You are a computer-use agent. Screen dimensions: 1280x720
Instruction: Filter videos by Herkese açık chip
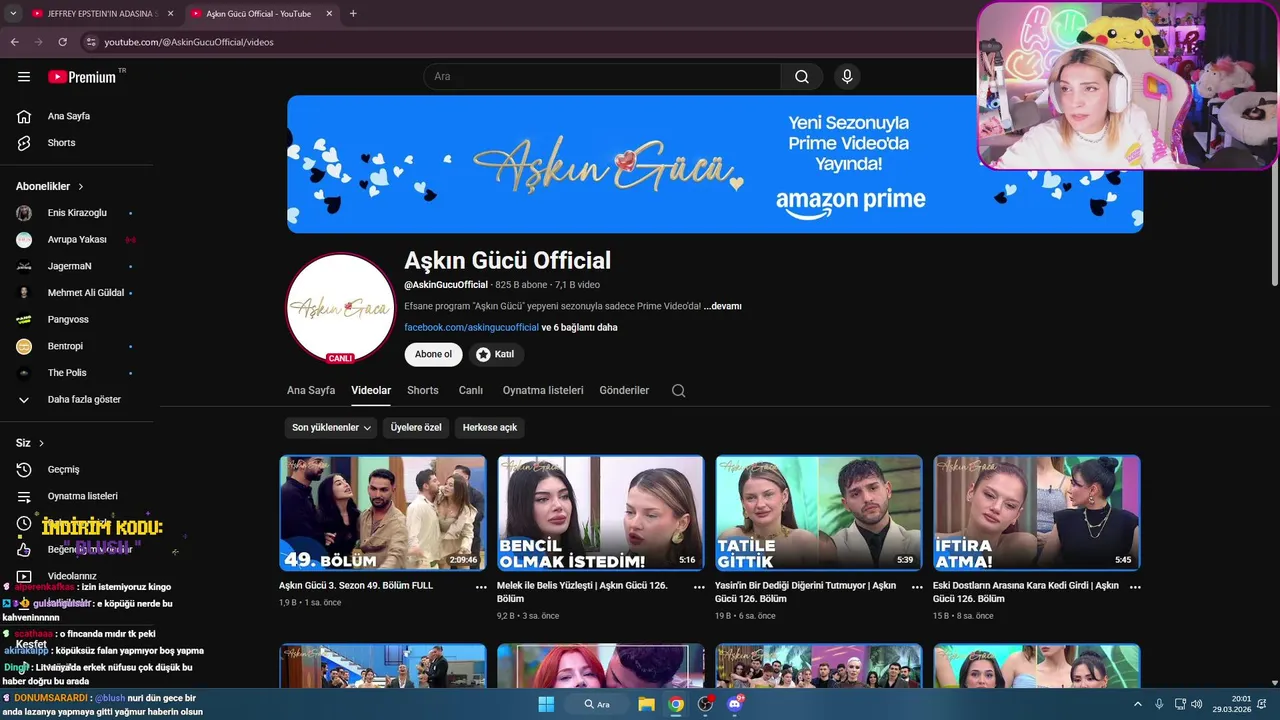(x=490, y=428)
